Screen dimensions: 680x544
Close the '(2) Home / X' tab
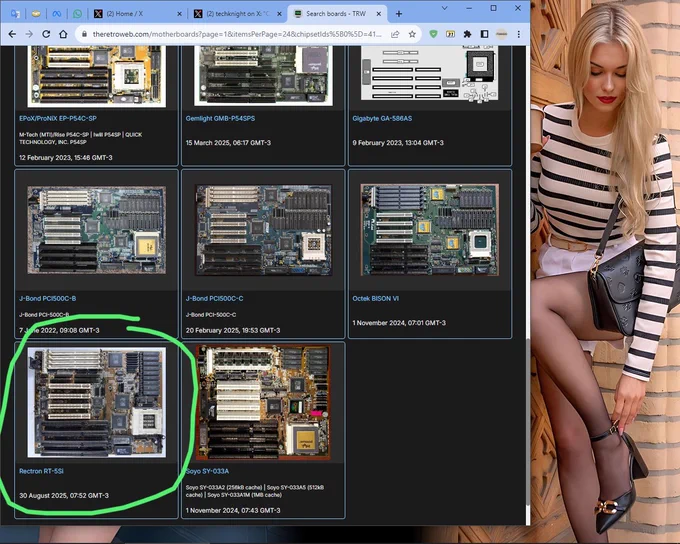point(180,14)
